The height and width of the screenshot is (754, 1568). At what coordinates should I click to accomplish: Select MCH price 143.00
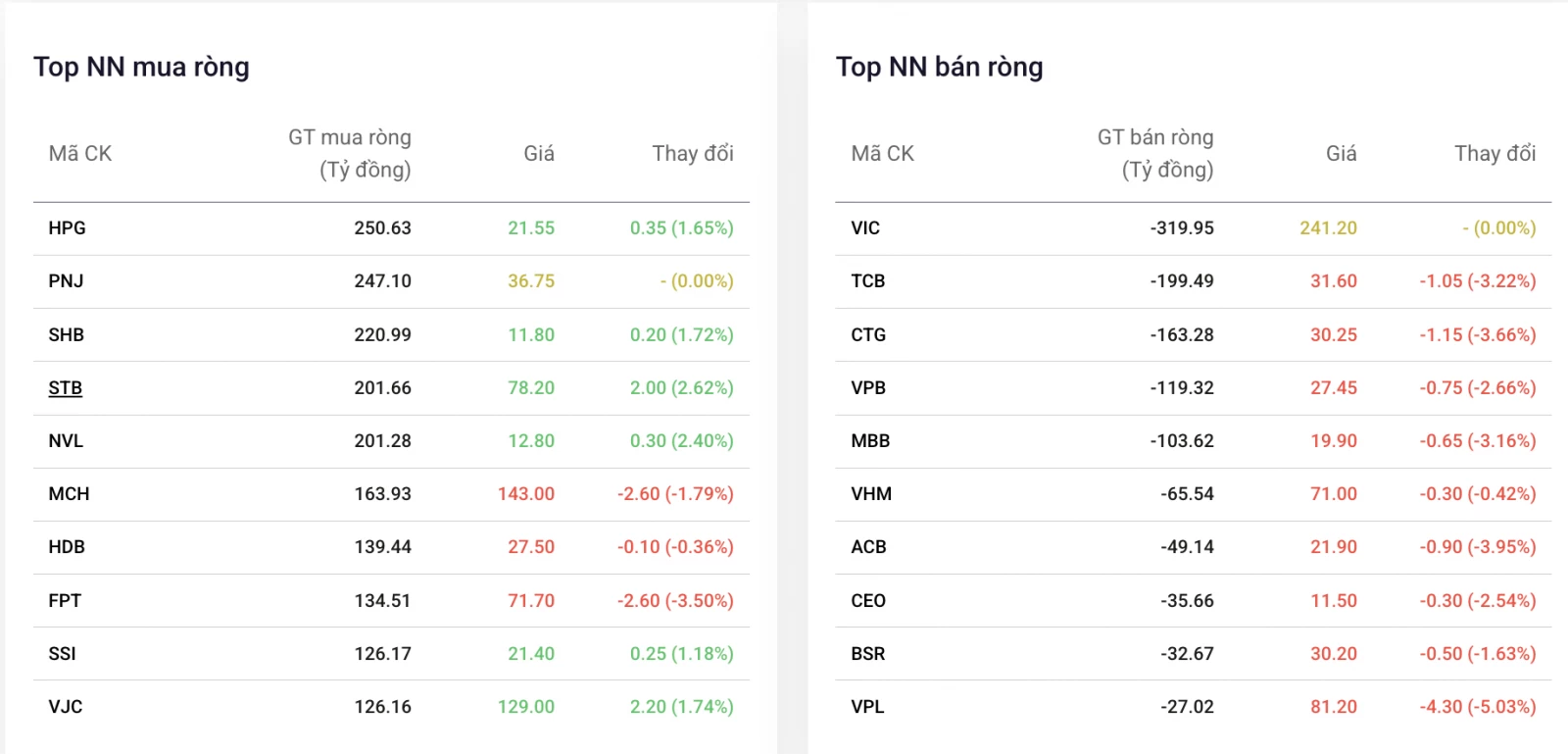click(526, 494)
